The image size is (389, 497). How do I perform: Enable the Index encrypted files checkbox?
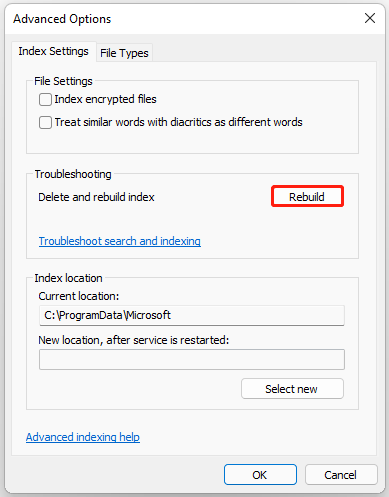[45, 99]
